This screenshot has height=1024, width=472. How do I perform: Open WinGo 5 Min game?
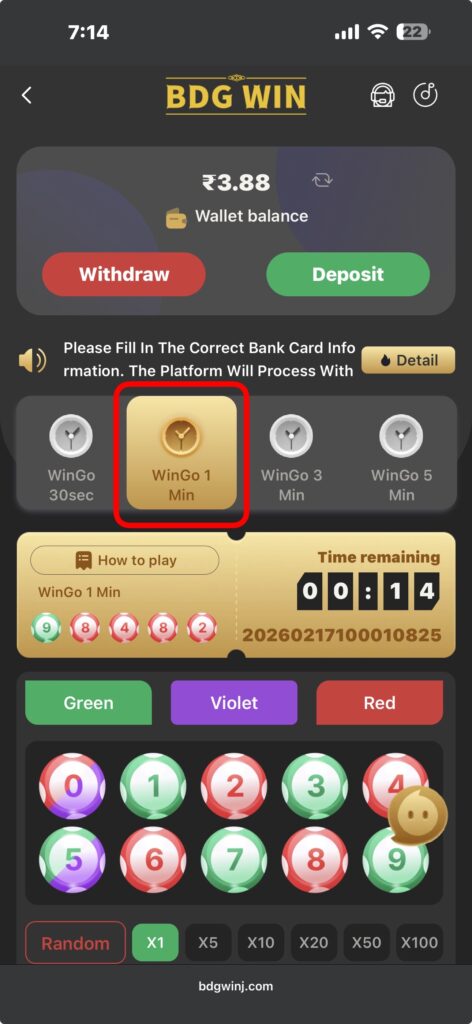[x=401, y=455]
